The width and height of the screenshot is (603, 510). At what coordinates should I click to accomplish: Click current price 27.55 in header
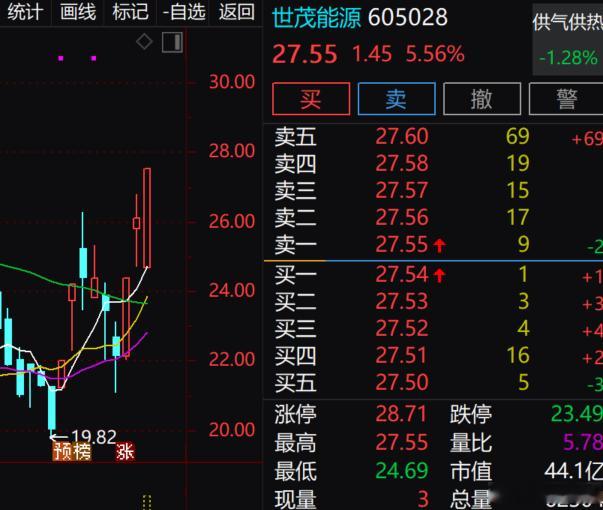pos(305,54)
